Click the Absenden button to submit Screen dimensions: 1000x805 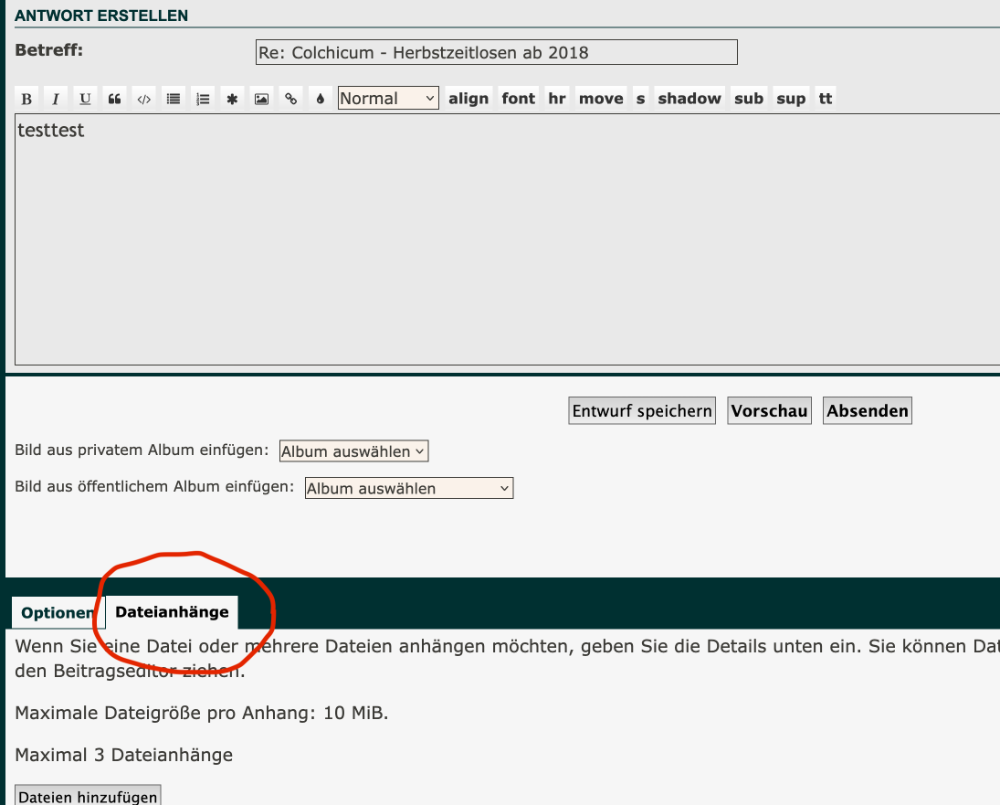[867, 411]
